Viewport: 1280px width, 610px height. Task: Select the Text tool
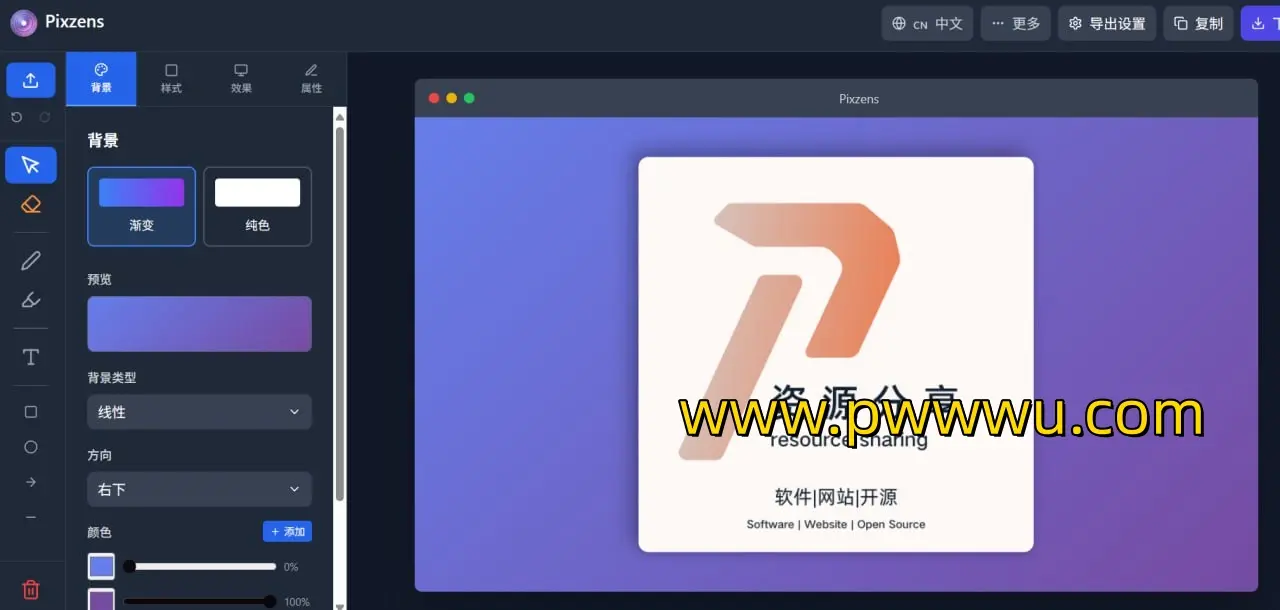click(31, 357)
